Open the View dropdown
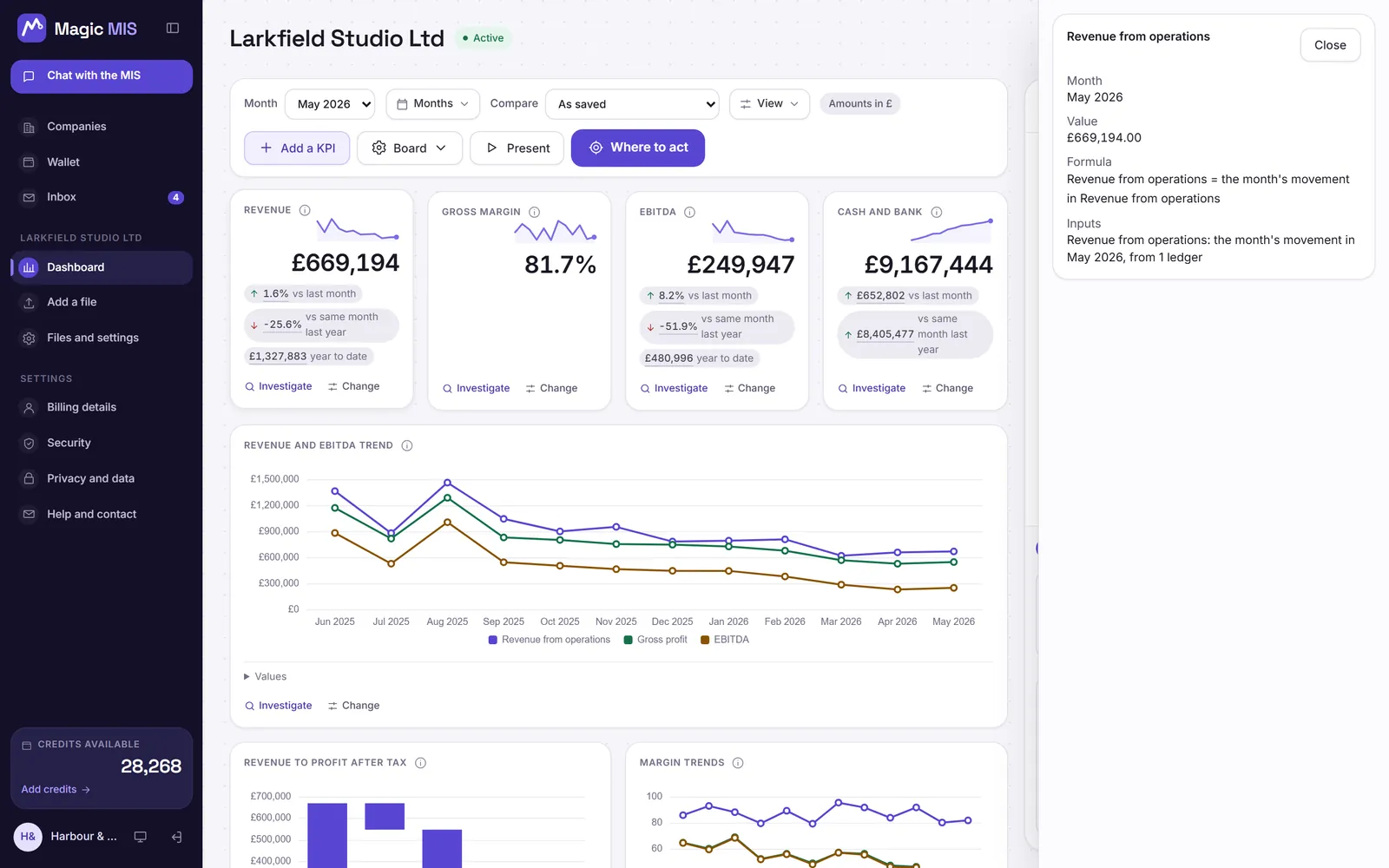The width and height of the screenshot is (1389, 868). [769, 104]
